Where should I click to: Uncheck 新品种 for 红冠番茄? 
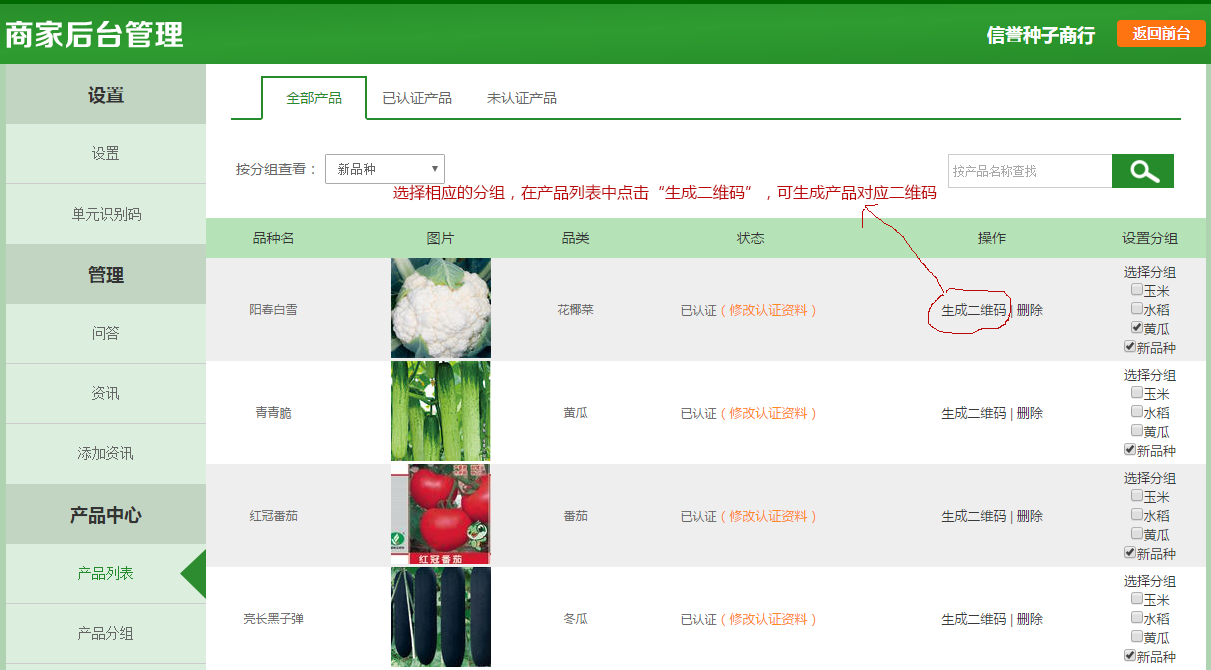tap(1130, 552)
